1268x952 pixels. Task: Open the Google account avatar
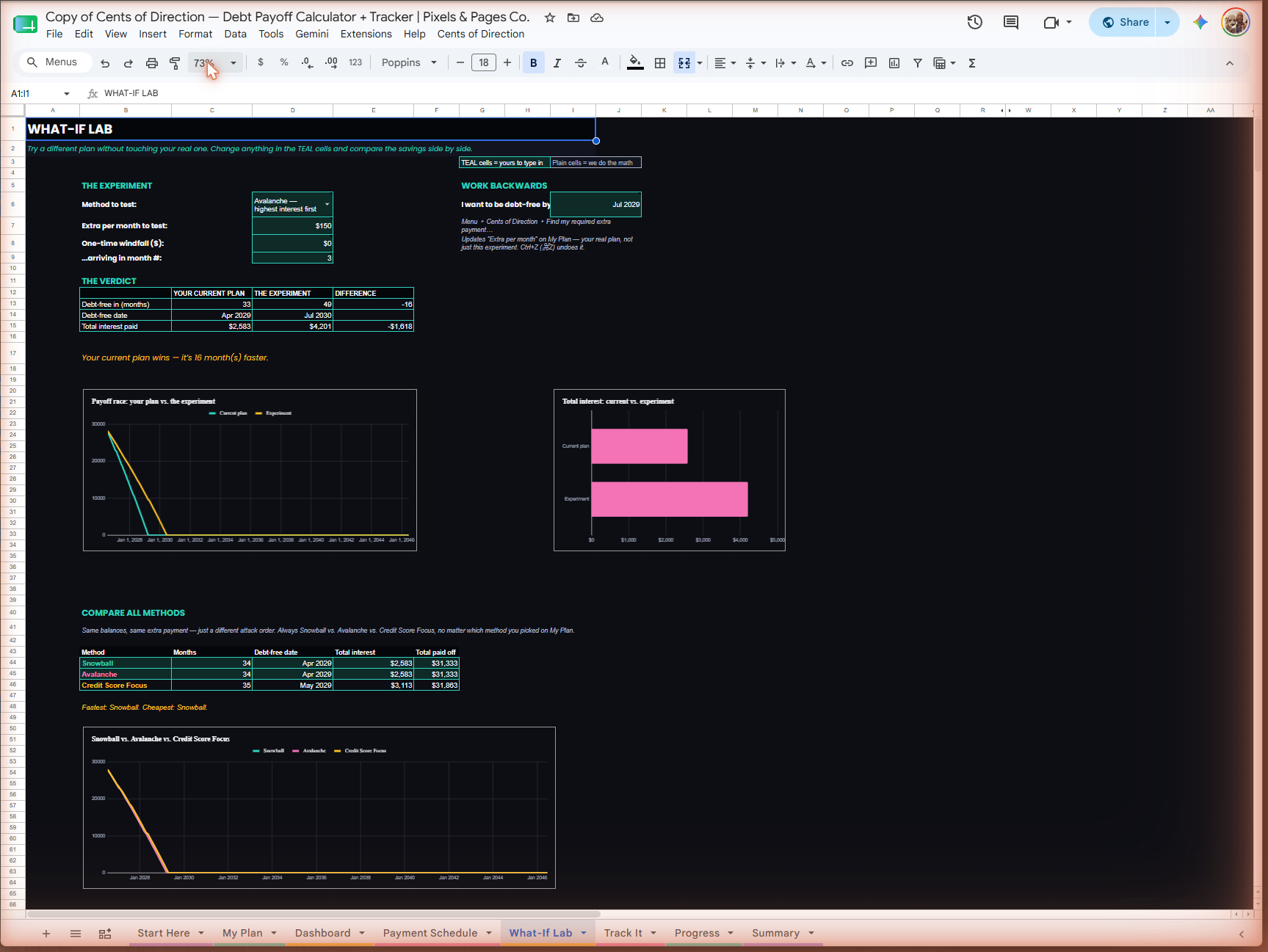(1235, 22)
